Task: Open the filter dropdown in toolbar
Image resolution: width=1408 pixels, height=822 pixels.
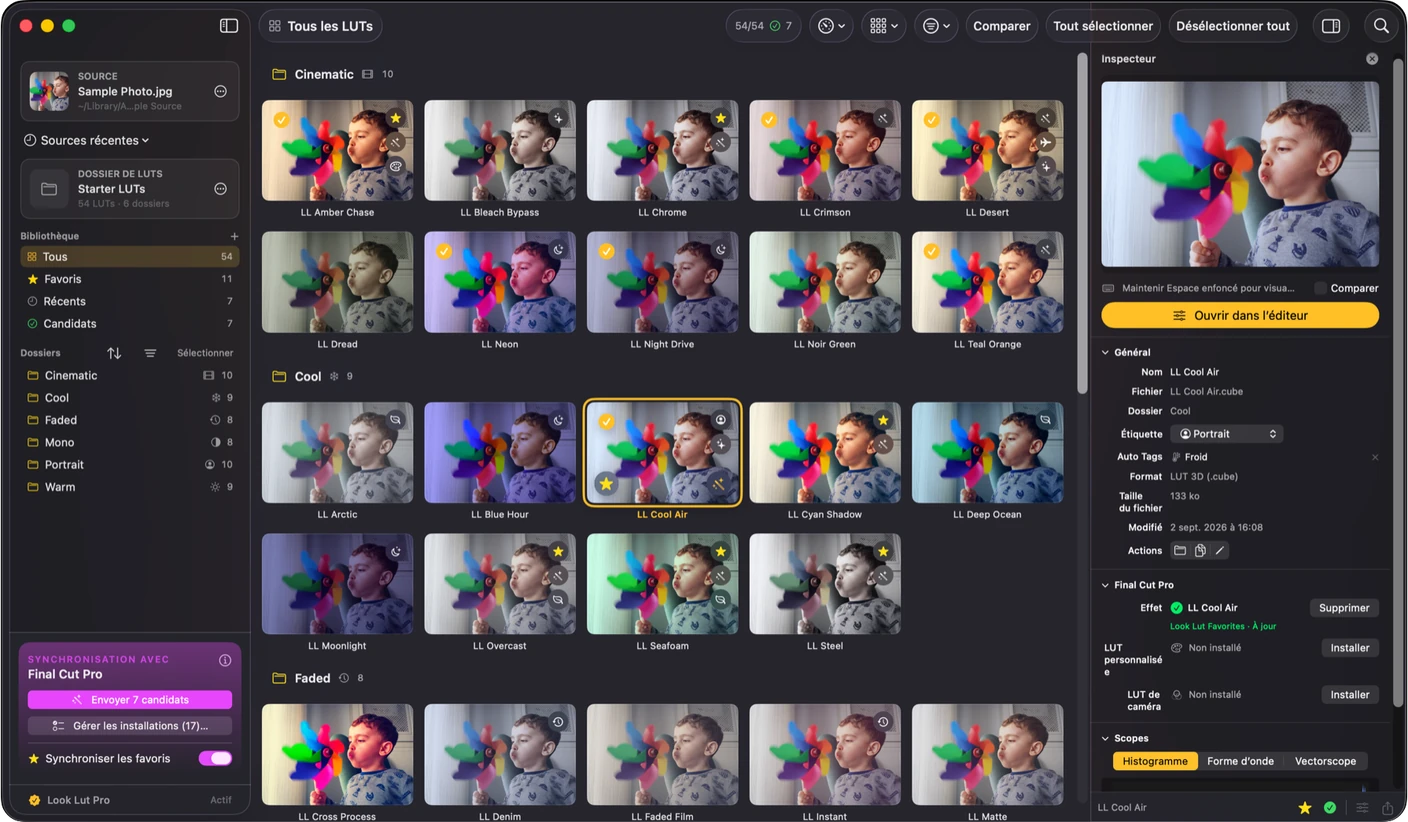Action: [x=936, y=26]
